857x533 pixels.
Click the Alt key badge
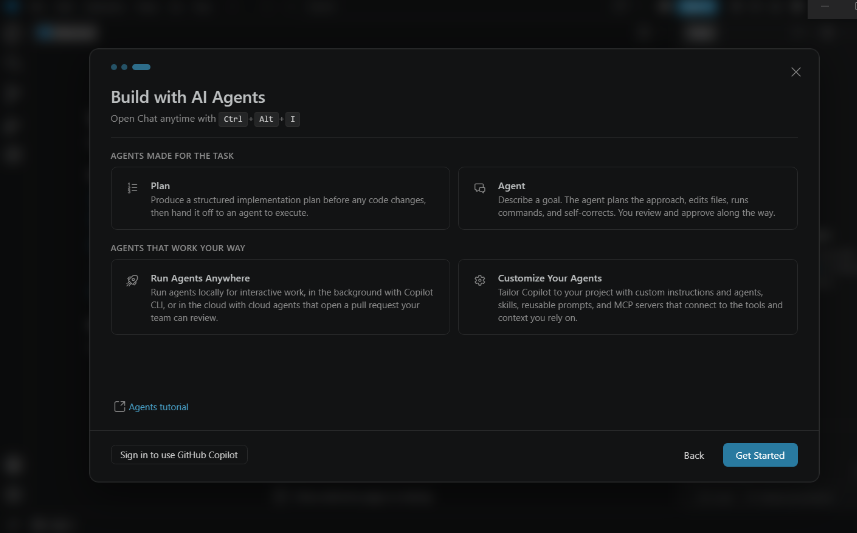click(x=266, y=119)
